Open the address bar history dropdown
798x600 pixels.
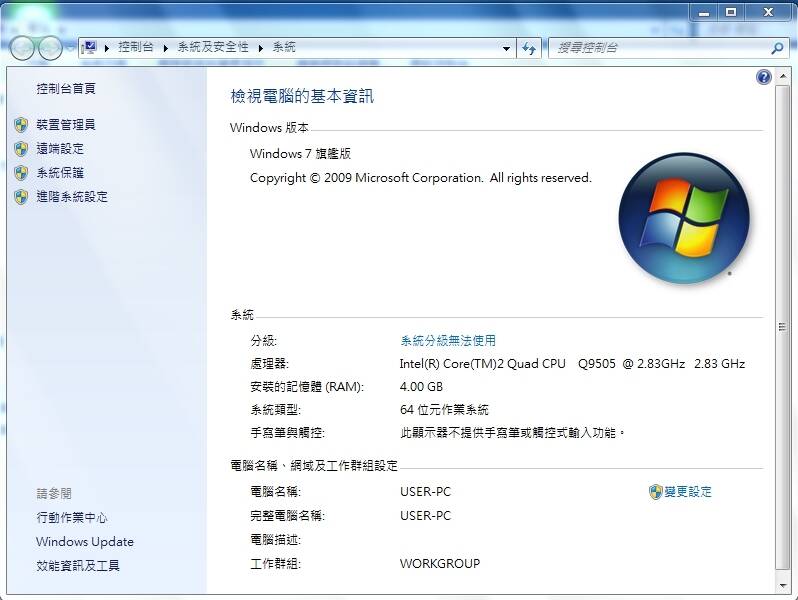point(506,48)
